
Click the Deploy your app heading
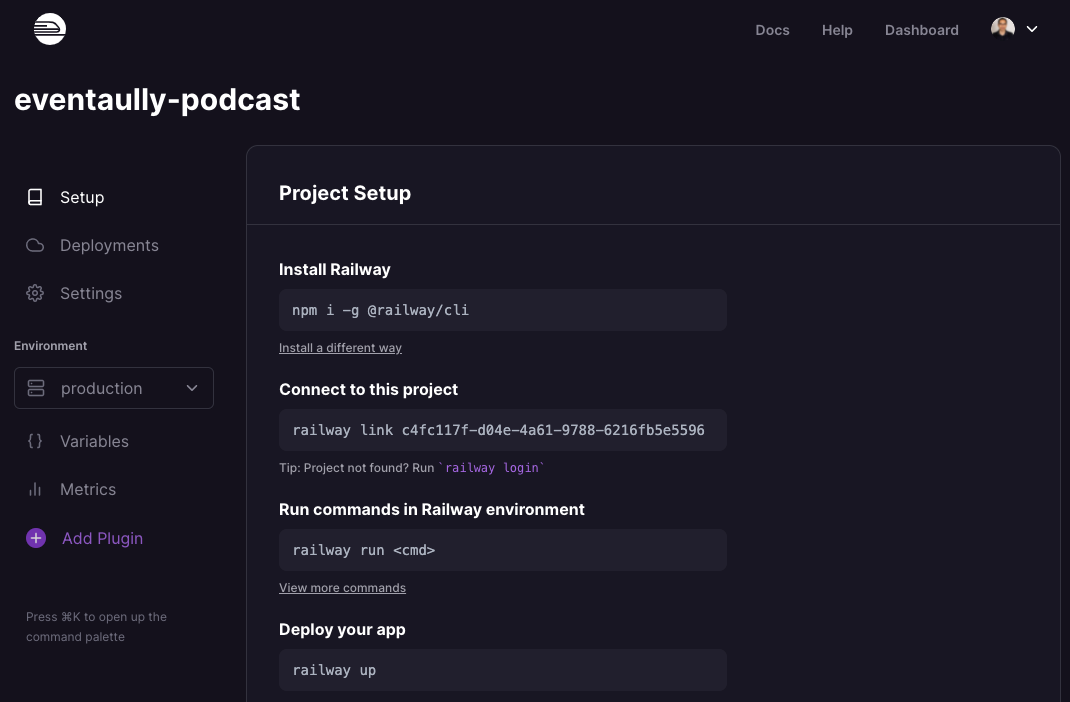tap(343, 630)
